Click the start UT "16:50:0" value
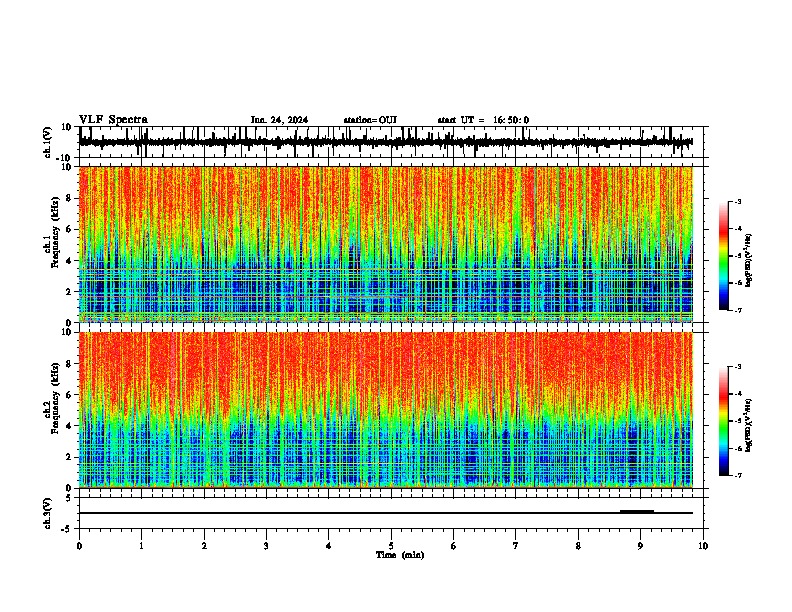Viewport: 792px width, 612px height. pos(511,120)
